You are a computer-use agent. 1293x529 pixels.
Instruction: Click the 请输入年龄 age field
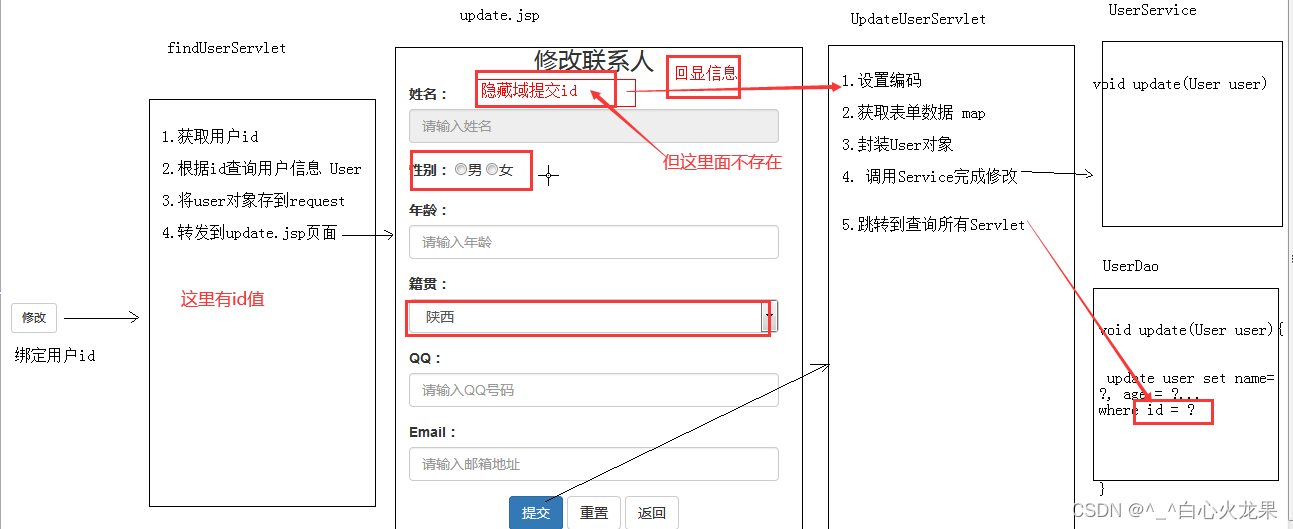tap(593, 242)
